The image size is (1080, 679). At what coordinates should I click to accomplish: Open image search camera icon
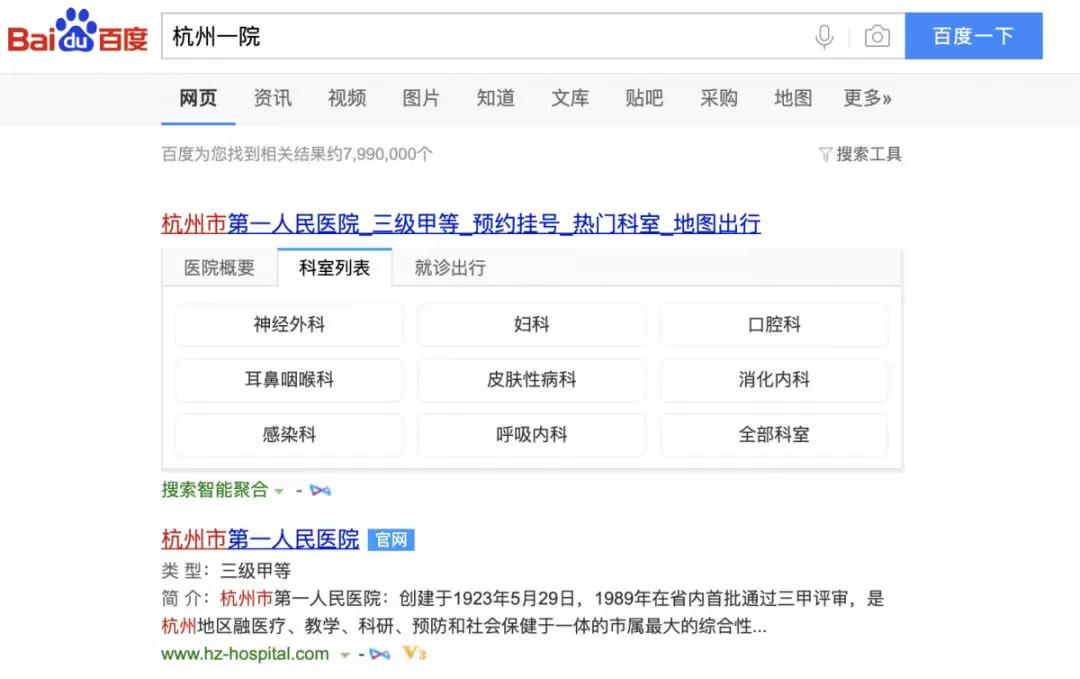(x=877, y=36)
